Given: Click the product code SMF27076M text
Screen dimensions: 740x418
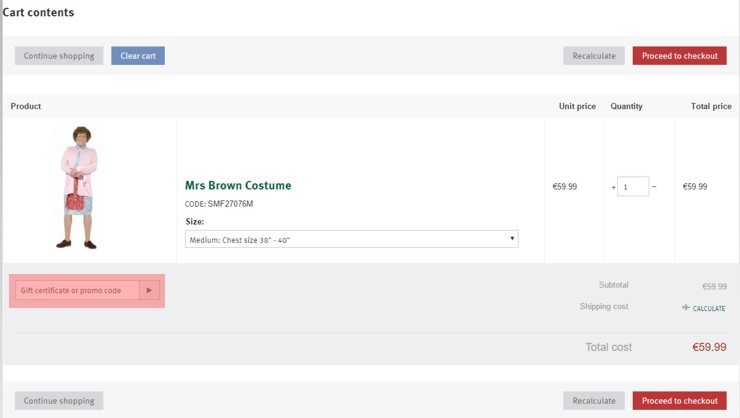Looking at the screenshot, I should pyautogui.click(x=230, y=204).
